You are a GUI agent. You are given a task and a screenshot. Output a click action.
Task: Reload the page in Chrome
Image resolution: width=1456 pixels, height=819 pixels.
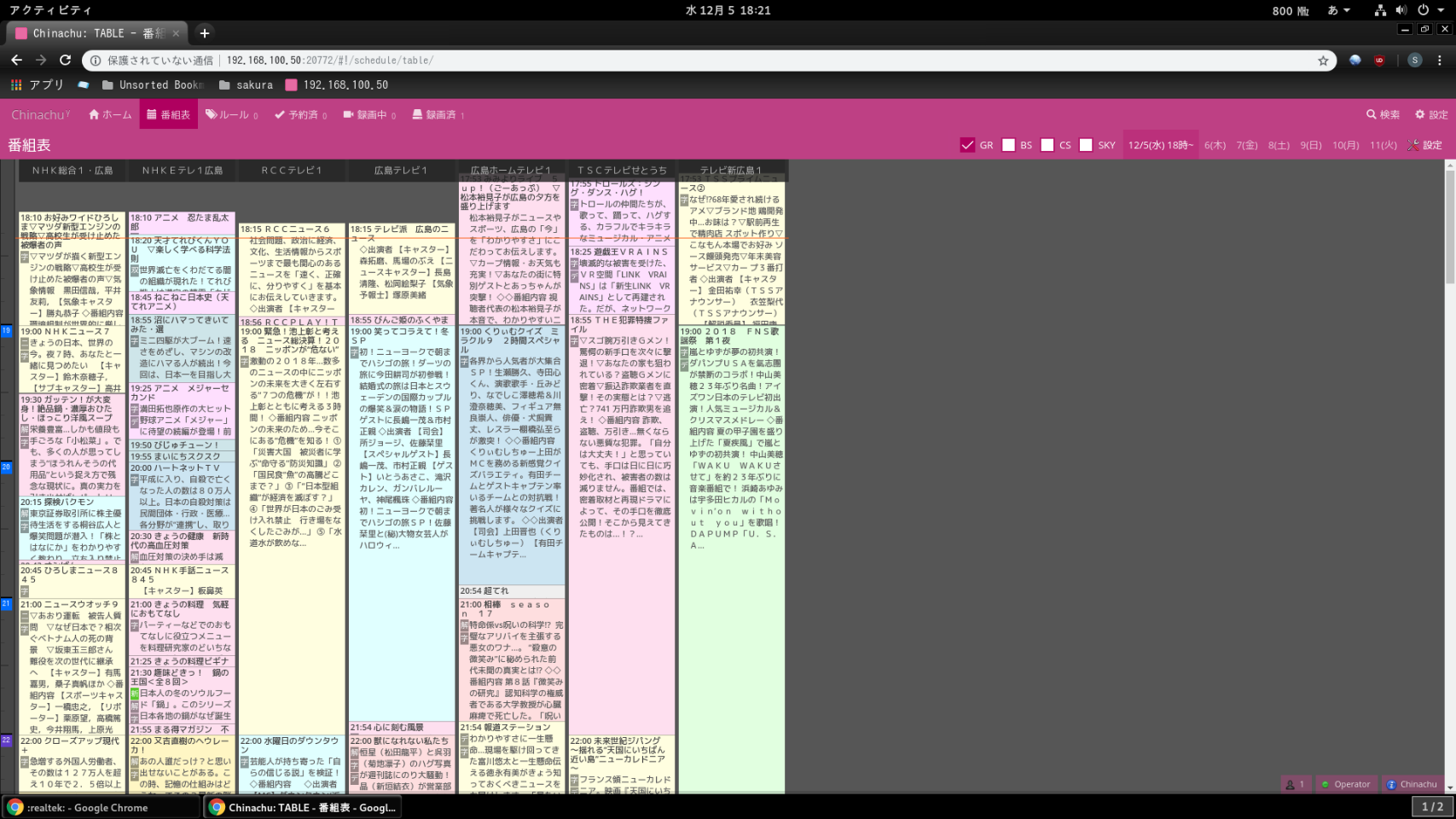click(65, 60)
